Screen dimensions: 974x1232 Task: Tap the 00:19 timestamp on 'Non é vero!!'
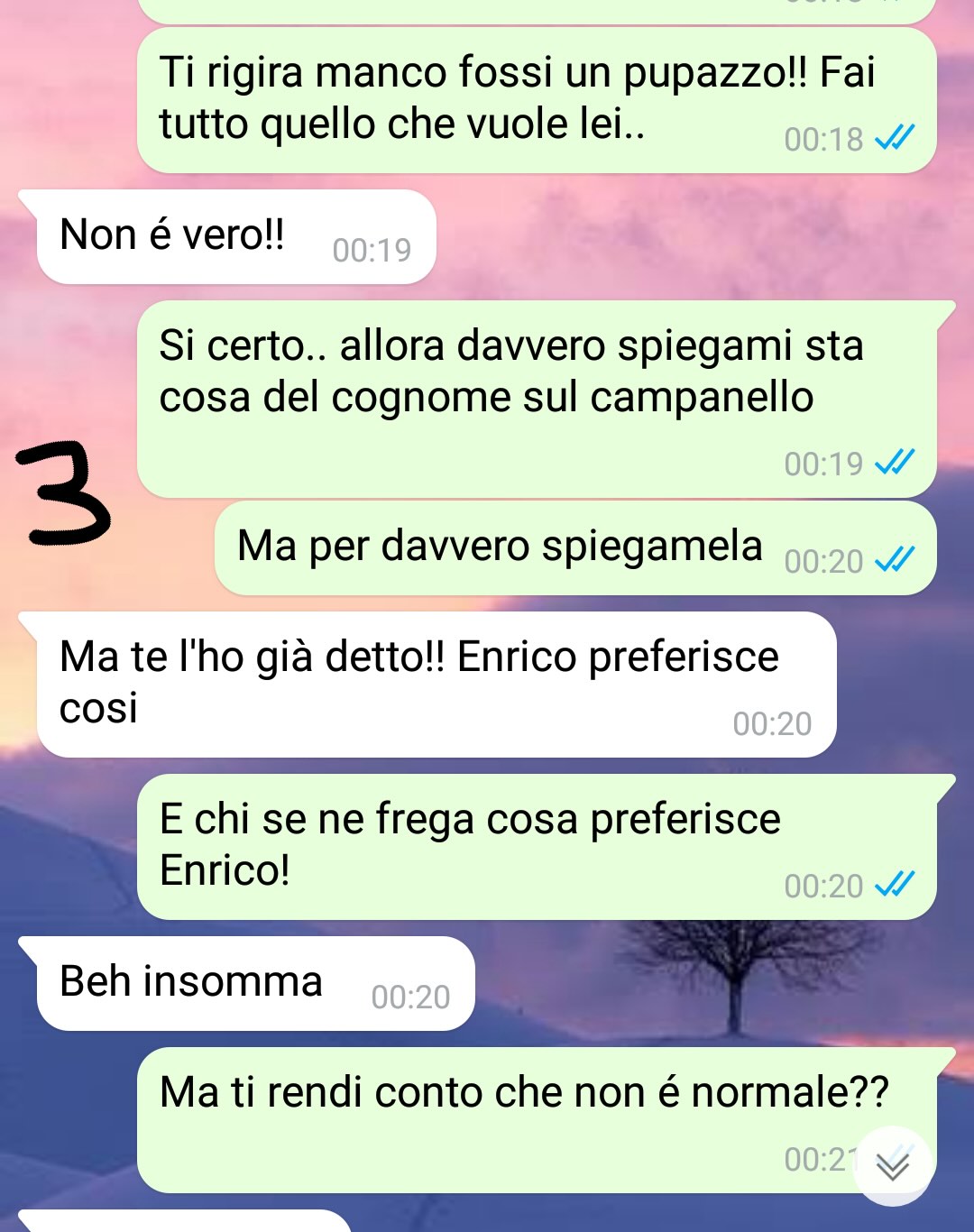point(372,250)
